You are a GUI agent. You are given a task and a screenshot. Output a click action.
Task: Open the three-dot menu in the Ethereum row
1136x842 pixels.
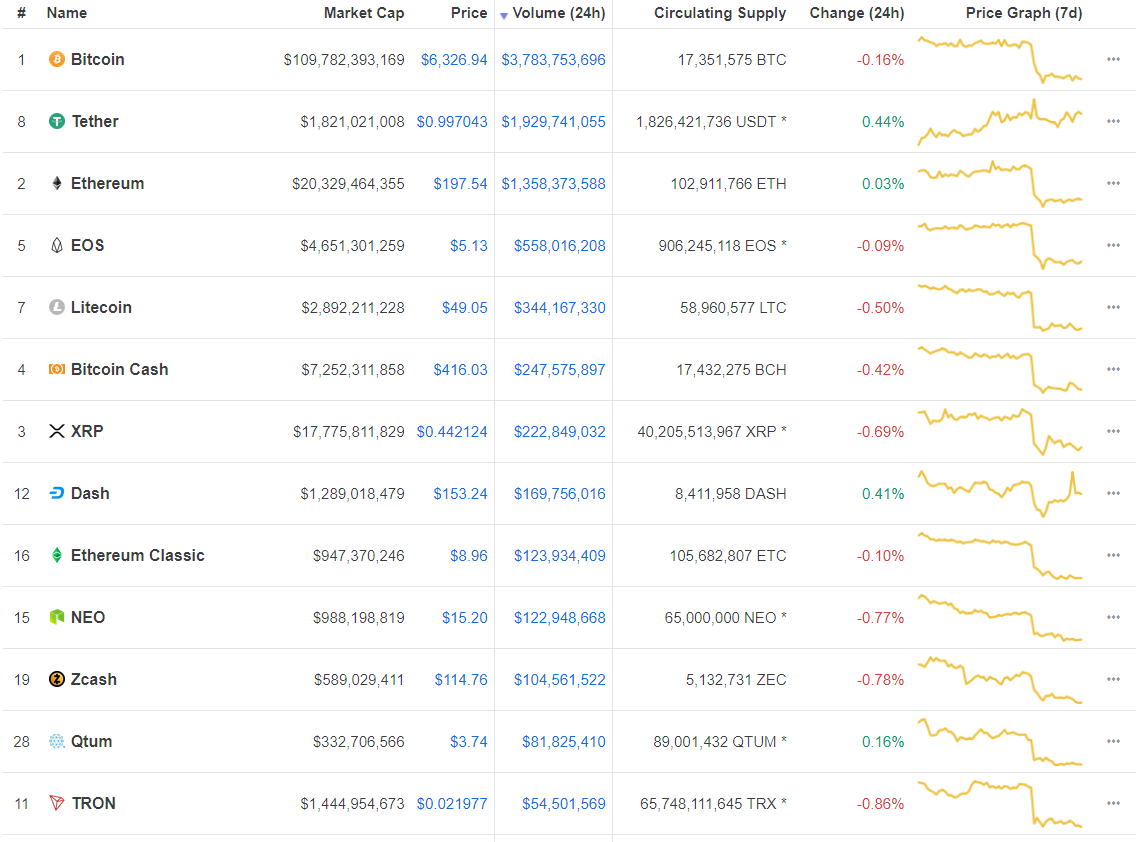(x=1113, y=184)
